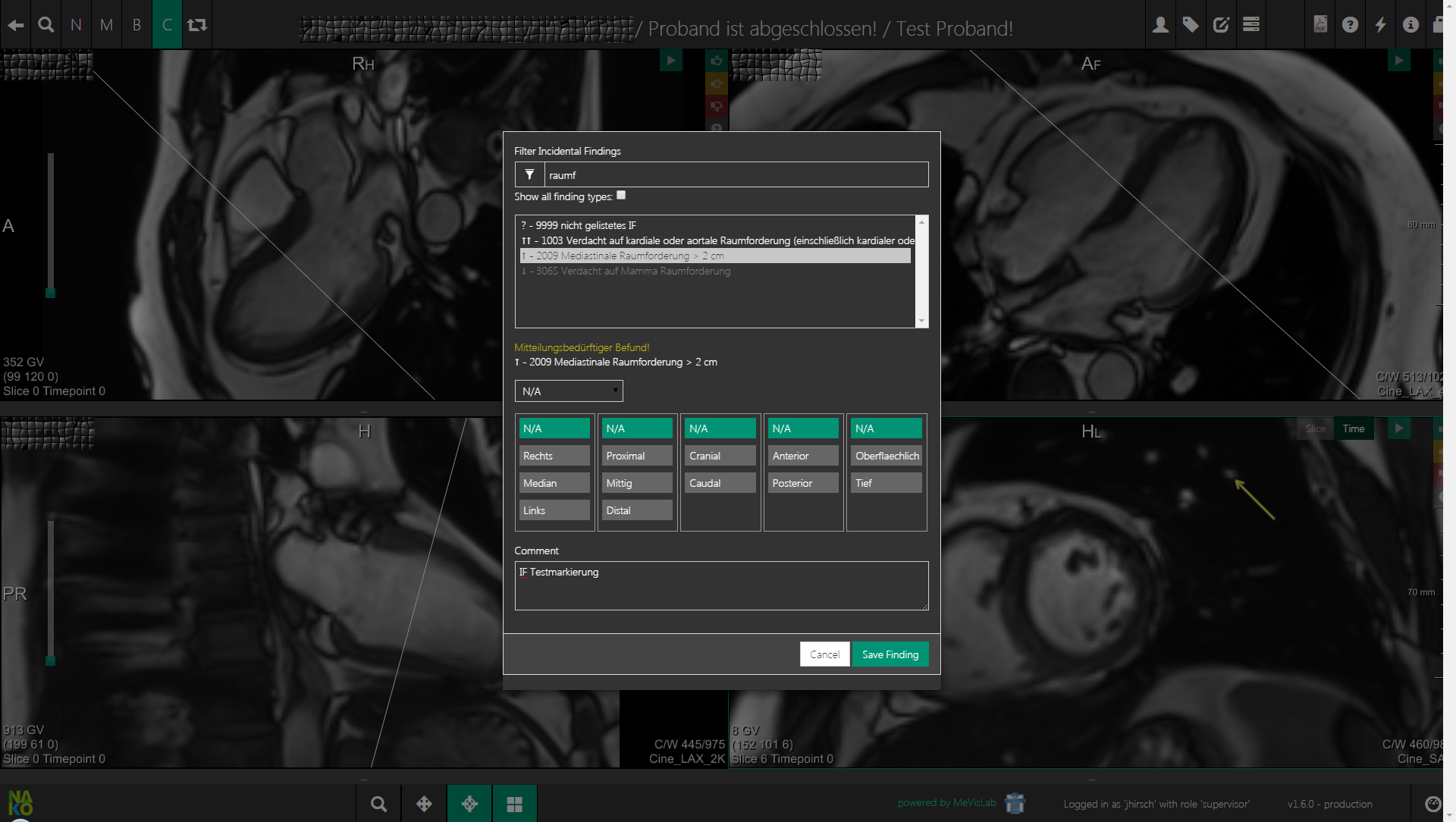Click the edit note icon in top toolbar
The image size is (1456, 822).
point(1221,25)
